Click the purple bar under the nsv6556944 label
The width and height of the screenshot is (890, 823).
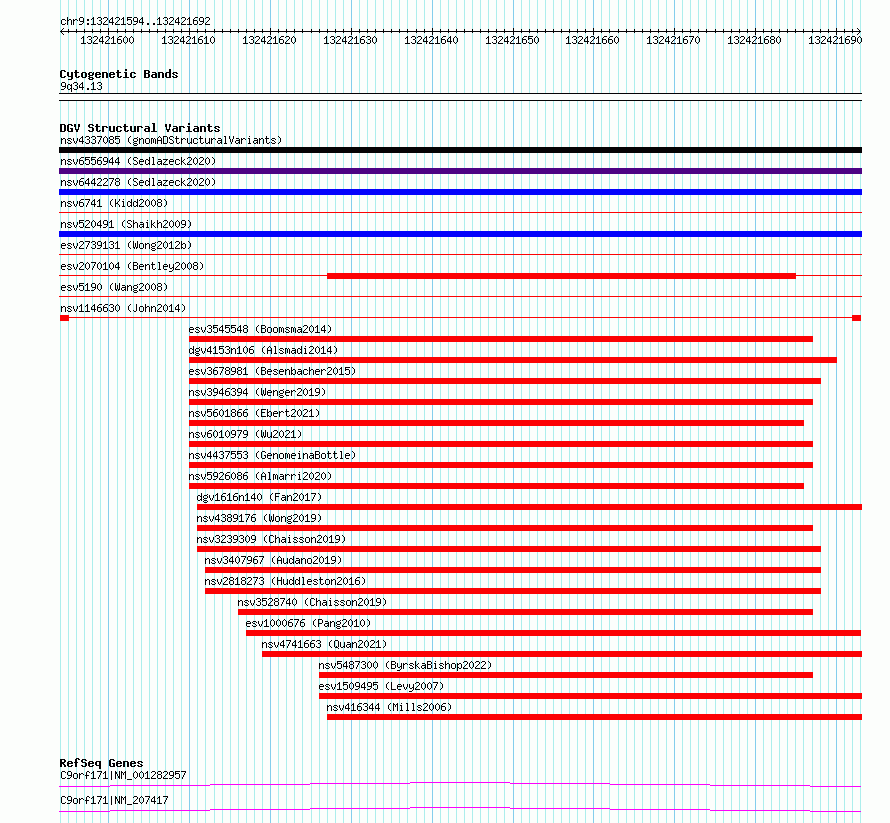tap(460, 171)
